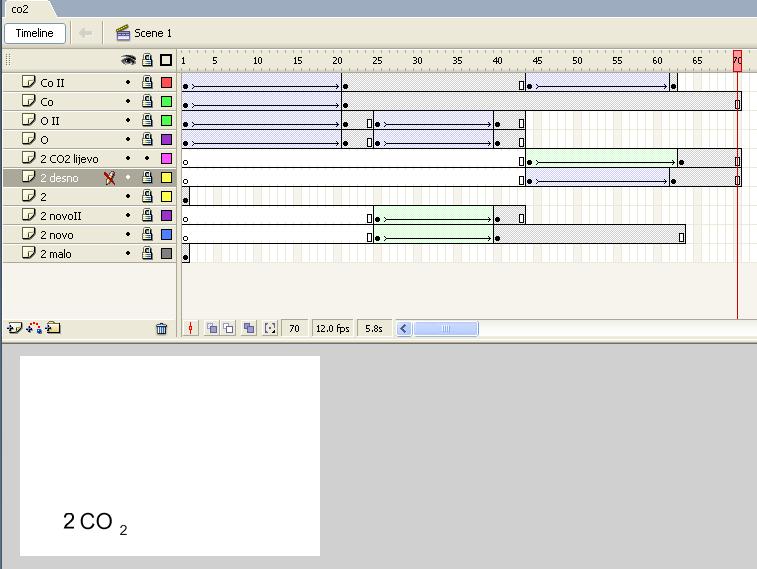Lock all layers using the header padlock
Screen dimensions: 757x569
coord(147,60)
